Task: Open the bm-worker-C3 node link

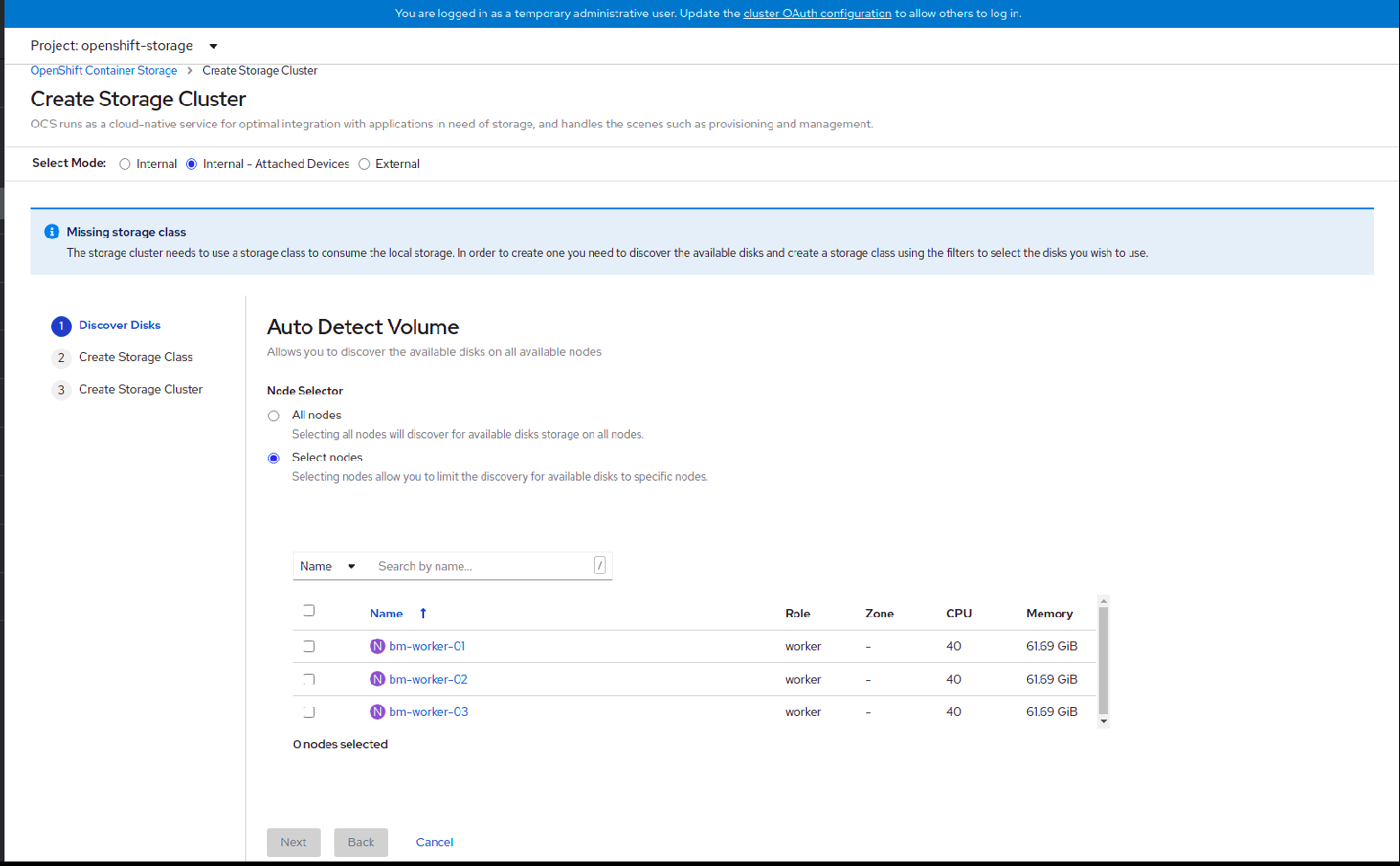Action: 429,711
